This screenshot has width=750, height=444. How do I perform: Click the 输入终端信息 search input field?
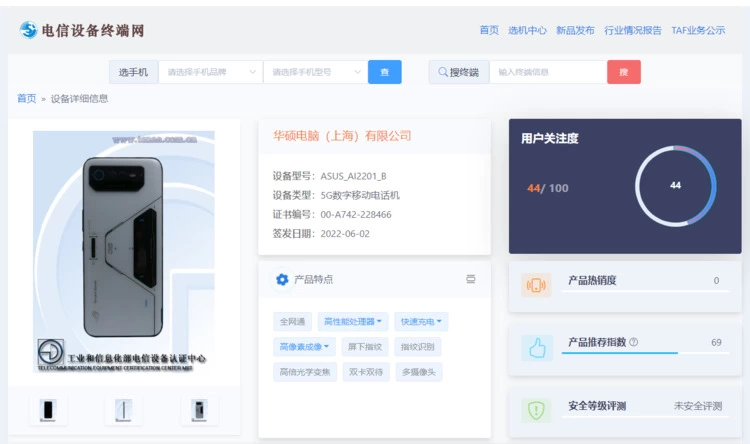[549, 72]
